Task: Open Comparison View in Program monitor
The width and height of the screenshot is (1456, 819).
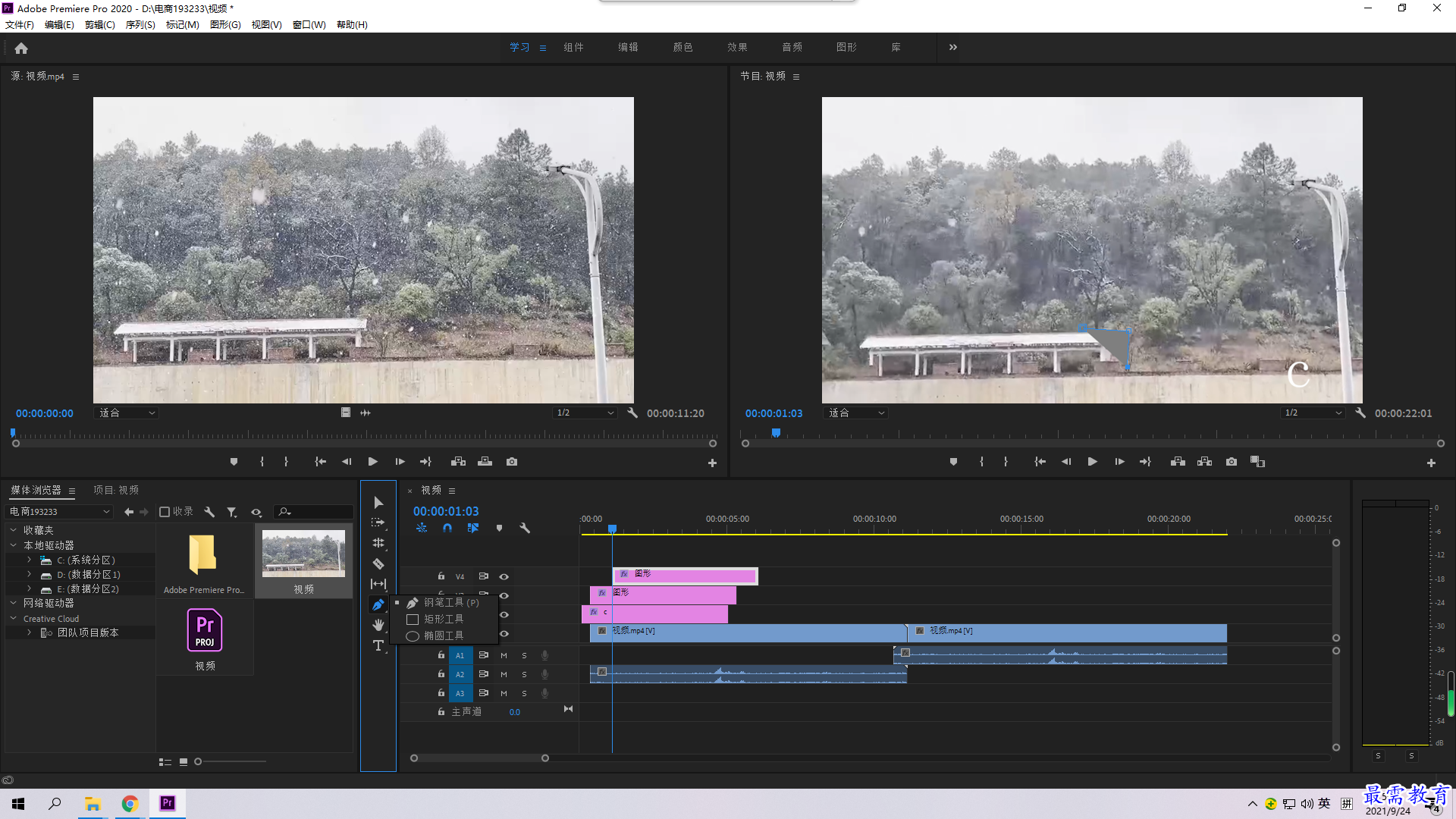Action: pos(1258,461)
